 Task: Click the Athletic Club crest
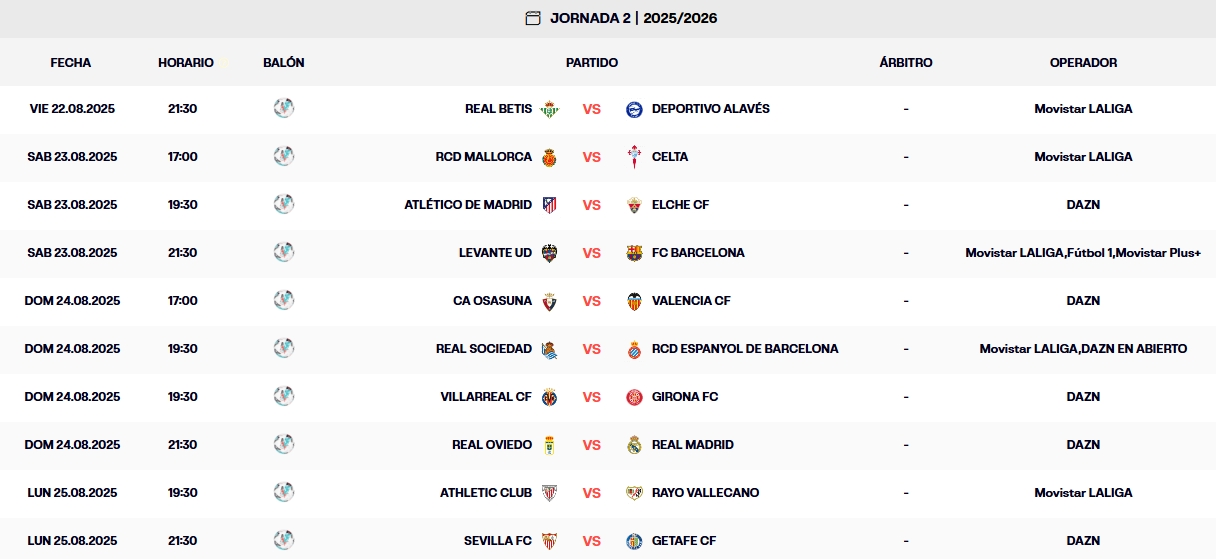[549, 493]
